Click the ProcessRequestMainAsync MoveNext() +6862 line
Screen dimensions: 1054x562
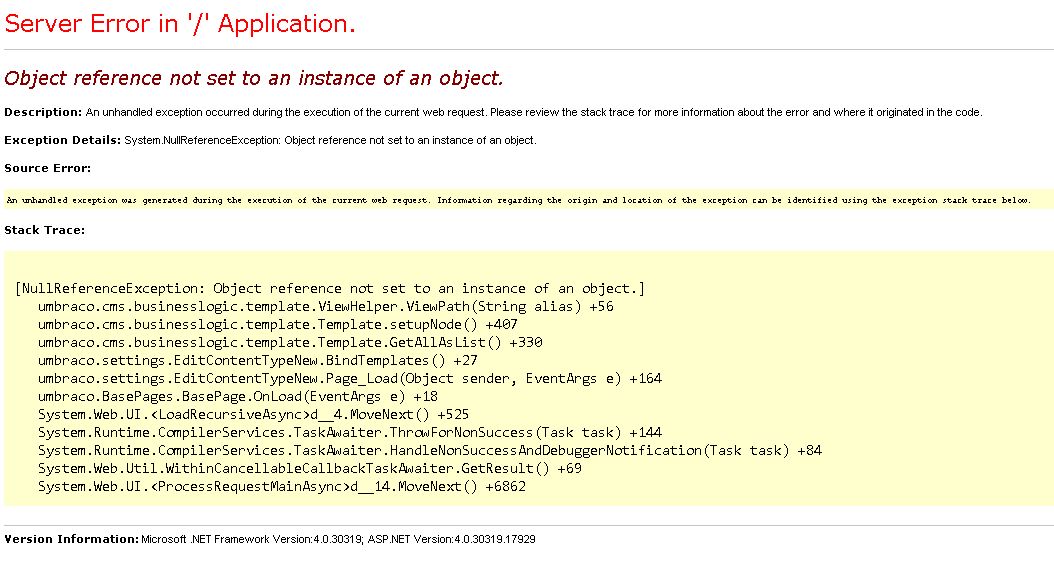click(282, 486)
